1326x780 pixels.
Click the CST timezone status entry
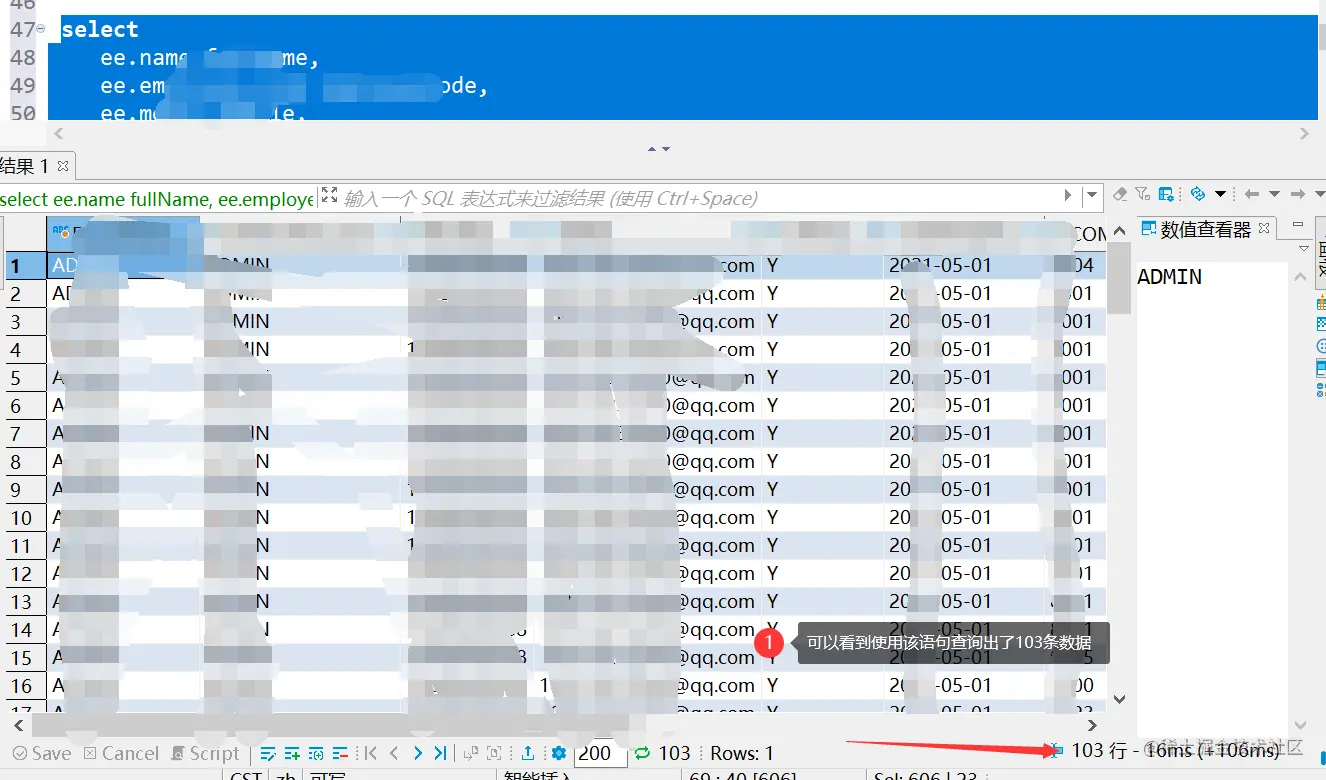pyautogui.click(x=245, y=775)
